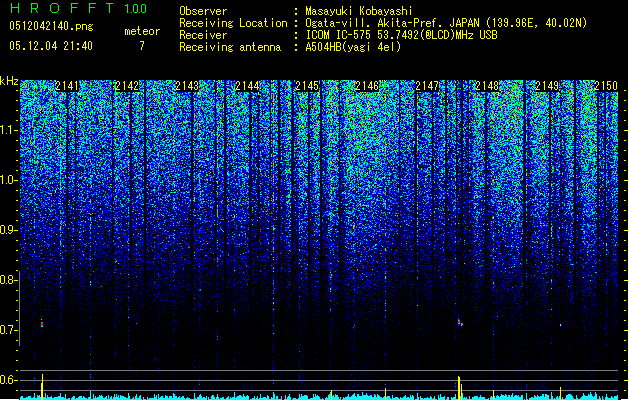This screenshot has height=400, width=629.
Task: Click the "Receiving antenna" label
Action: pyautogui.click(x=230, y=47)
